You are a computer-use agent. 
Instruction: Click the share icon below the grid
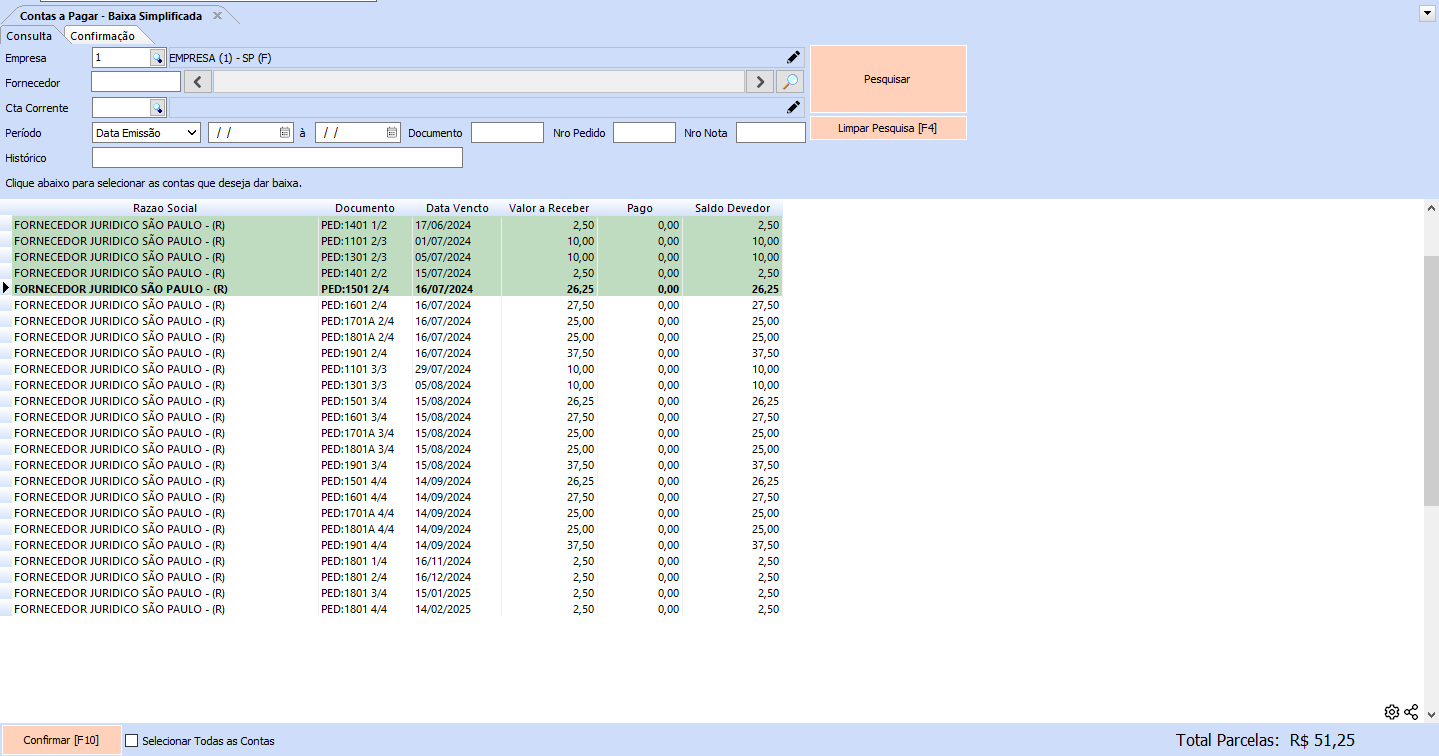(1411, 712)
